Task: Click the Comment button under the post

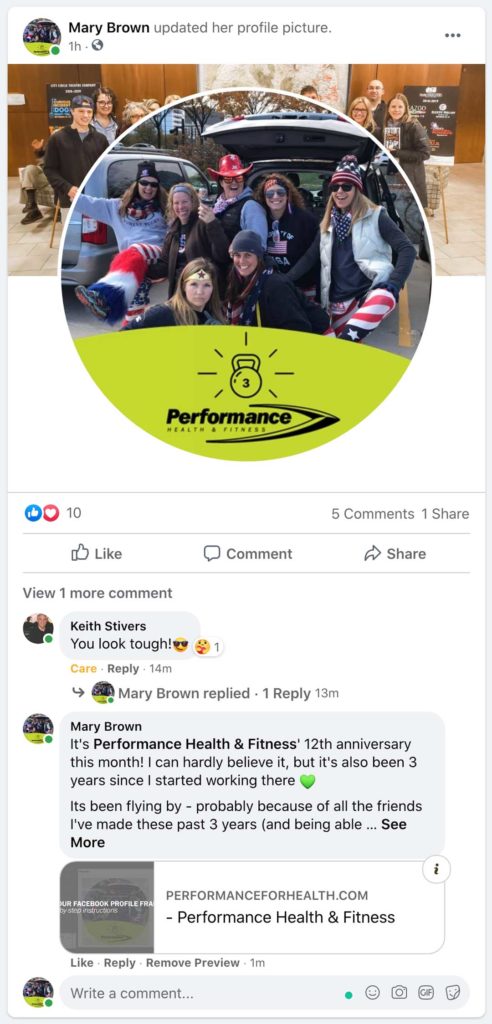Action: 248,554
